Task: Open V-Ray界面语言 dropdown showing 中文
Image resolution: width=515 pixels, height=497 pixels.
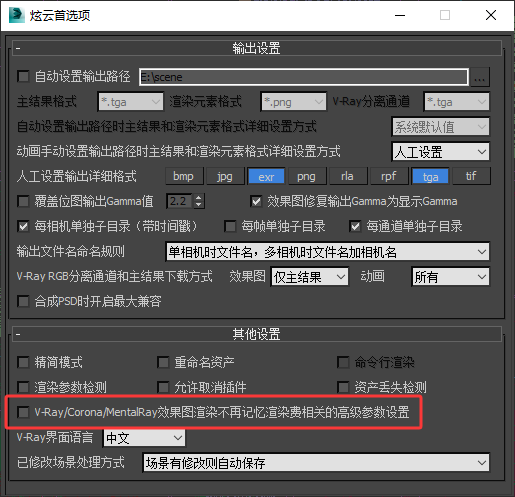Action: click(x=144, y=438)
